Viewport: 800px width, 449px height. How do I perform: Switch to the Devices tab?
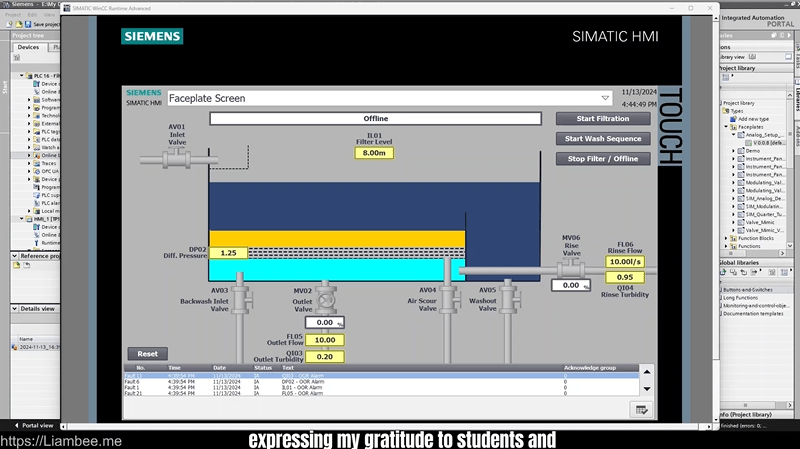(x=28, y=47)
